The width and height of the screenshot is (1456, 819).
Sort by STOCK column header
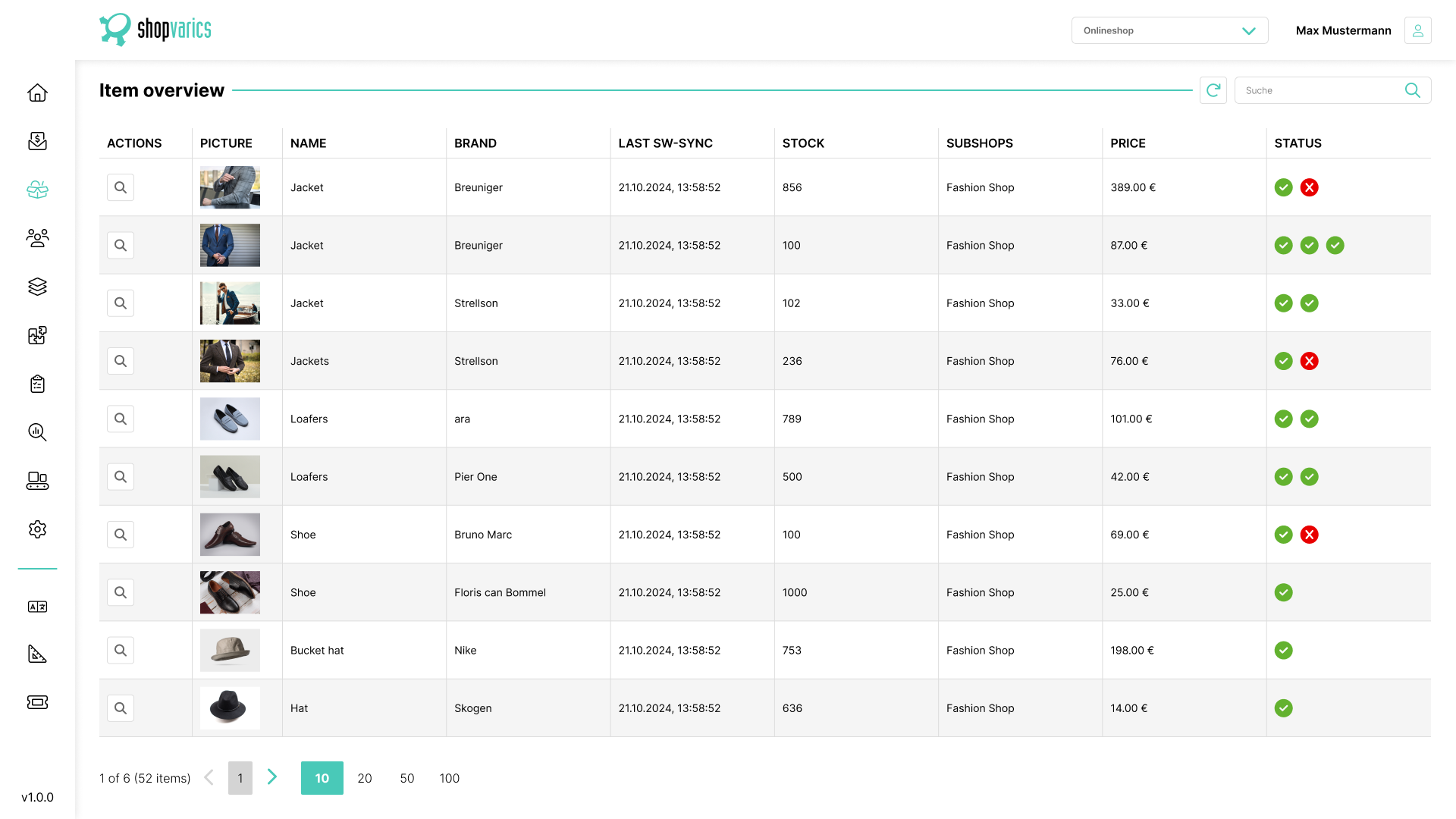tap(803, 143)
